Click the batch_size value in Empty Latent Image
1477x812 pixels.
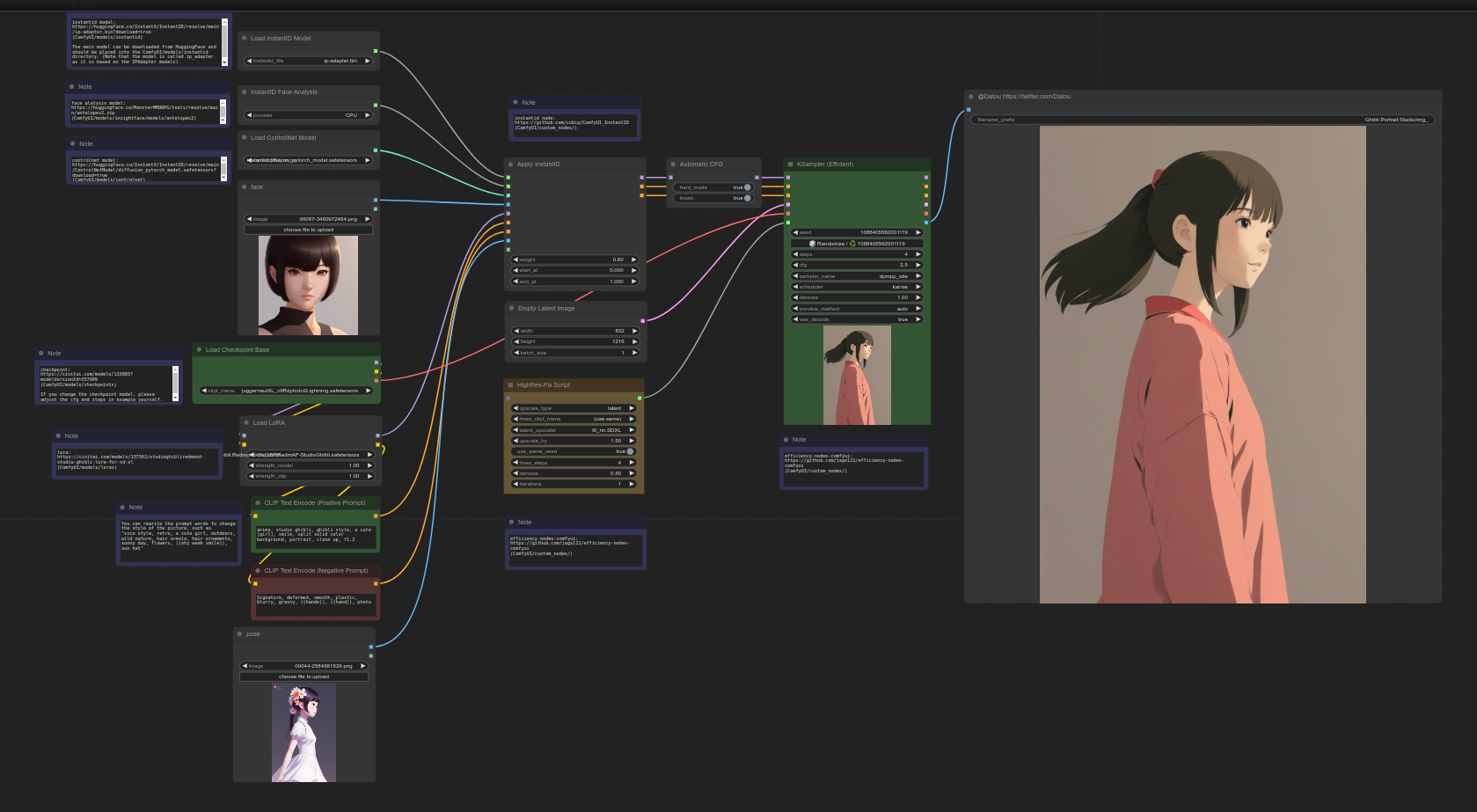[x=575, y=353]
